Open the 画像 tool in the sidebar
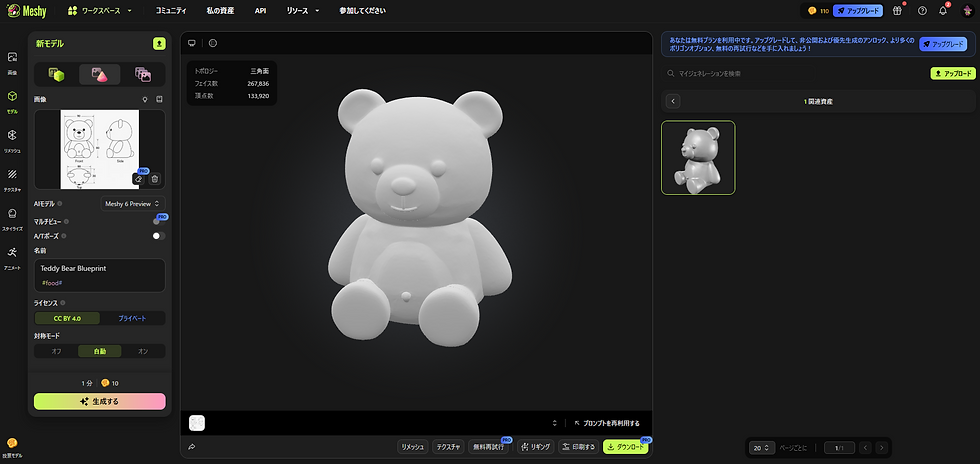Viewport: 980px width, 464px height. point(12,61)
